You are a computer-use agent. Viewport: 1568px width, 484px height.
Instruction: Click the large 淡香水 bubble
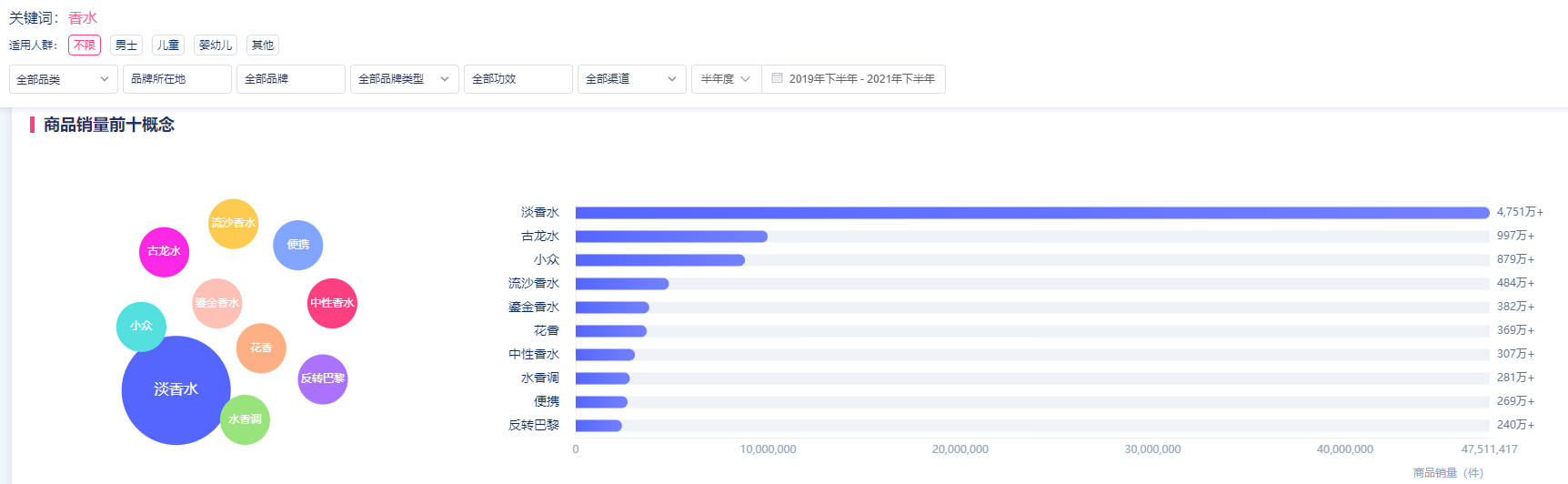(176, 390)
